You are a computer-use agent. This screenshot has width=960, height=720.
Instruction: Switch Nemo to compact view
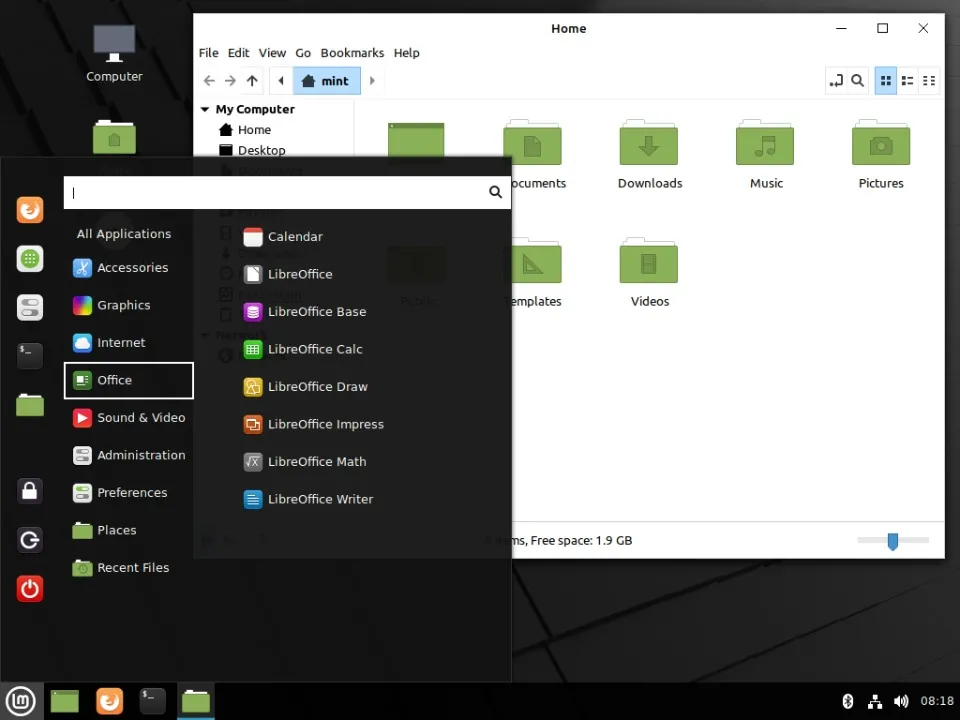(x=928, y=80)
